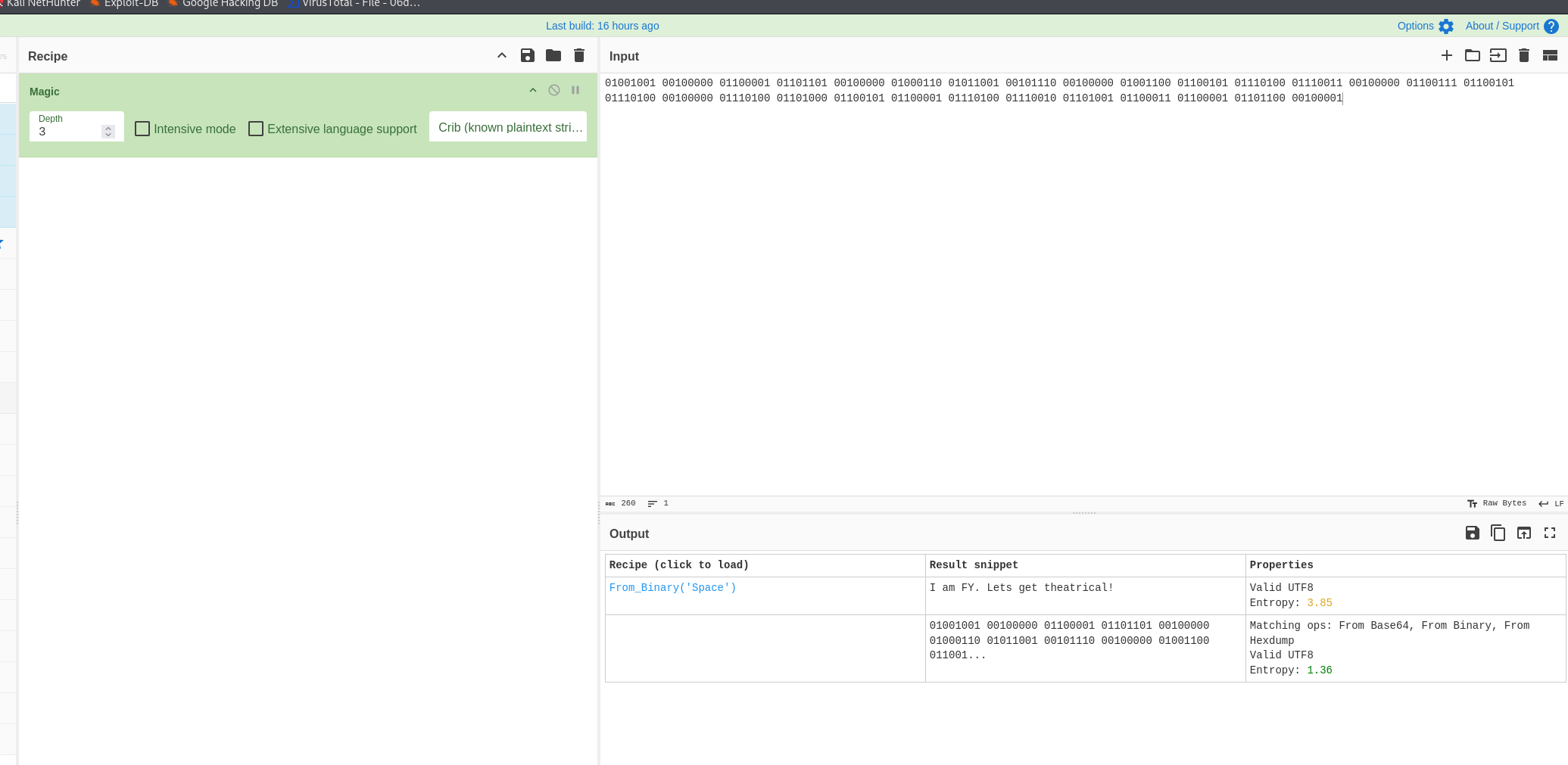Open Options settings
The image size is (1568, 765).
pyautogui.click(x=1425, y=26)
